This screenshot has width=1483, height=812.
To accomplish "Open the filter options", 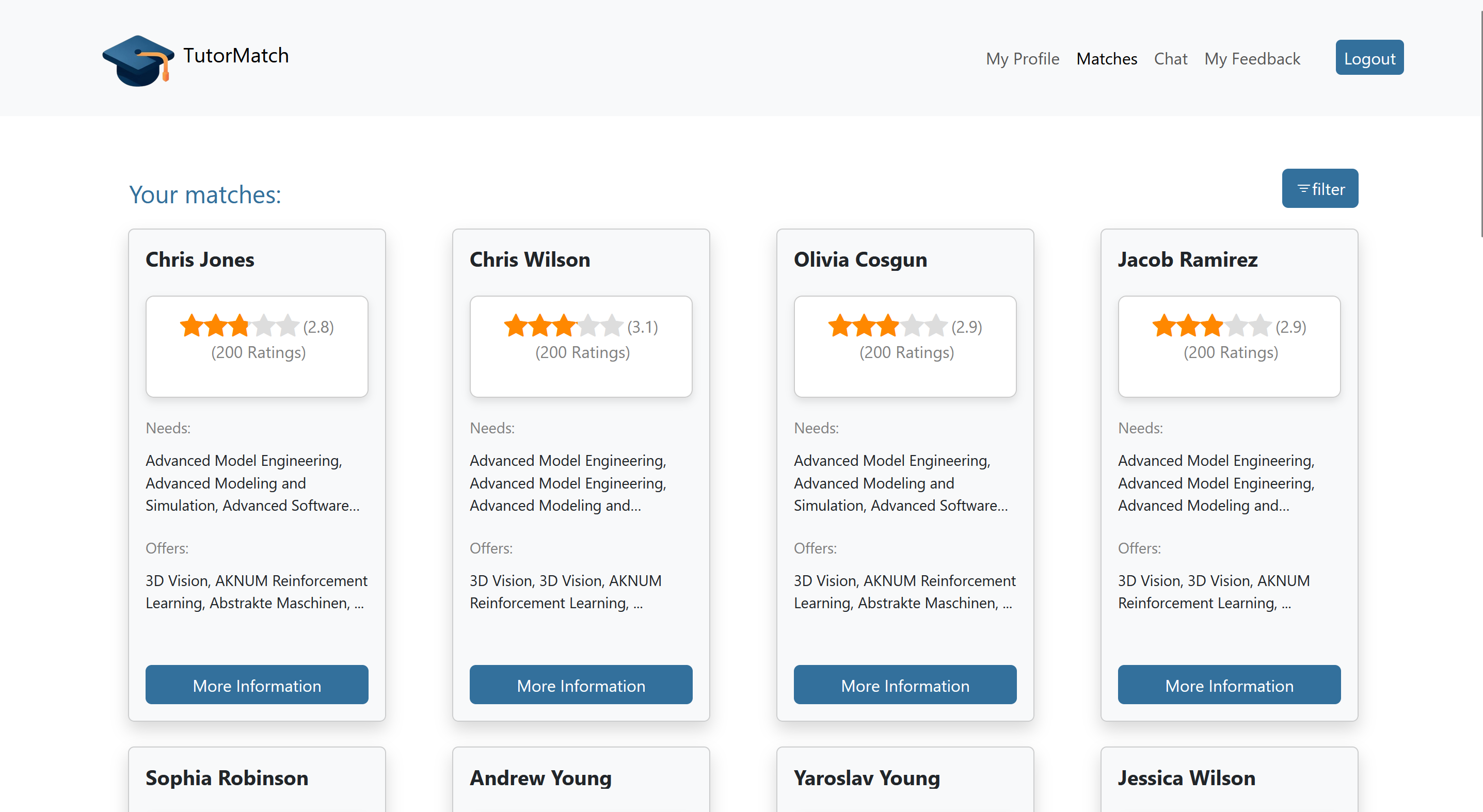I will (1320, 188).
